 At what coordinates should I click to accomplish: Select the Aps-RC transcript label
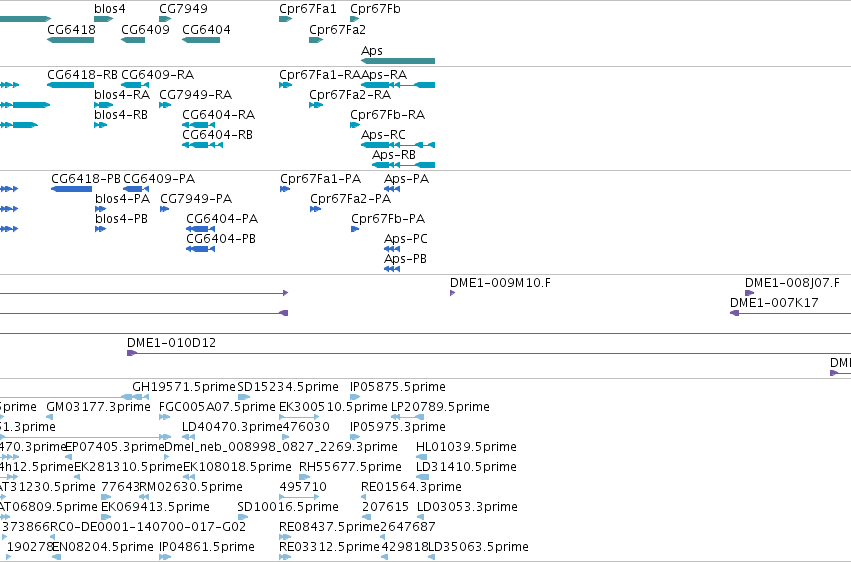click(x=383, y=135)
